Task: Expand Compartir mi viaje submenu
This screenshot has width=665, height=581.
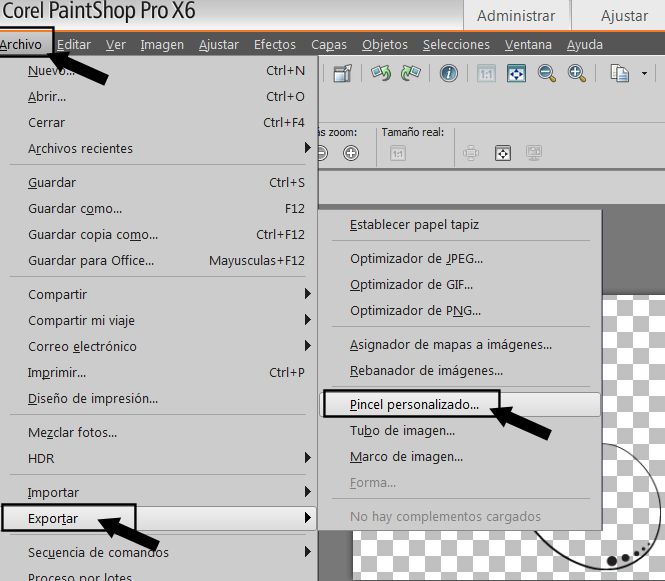Action: [x=159, y=321]
